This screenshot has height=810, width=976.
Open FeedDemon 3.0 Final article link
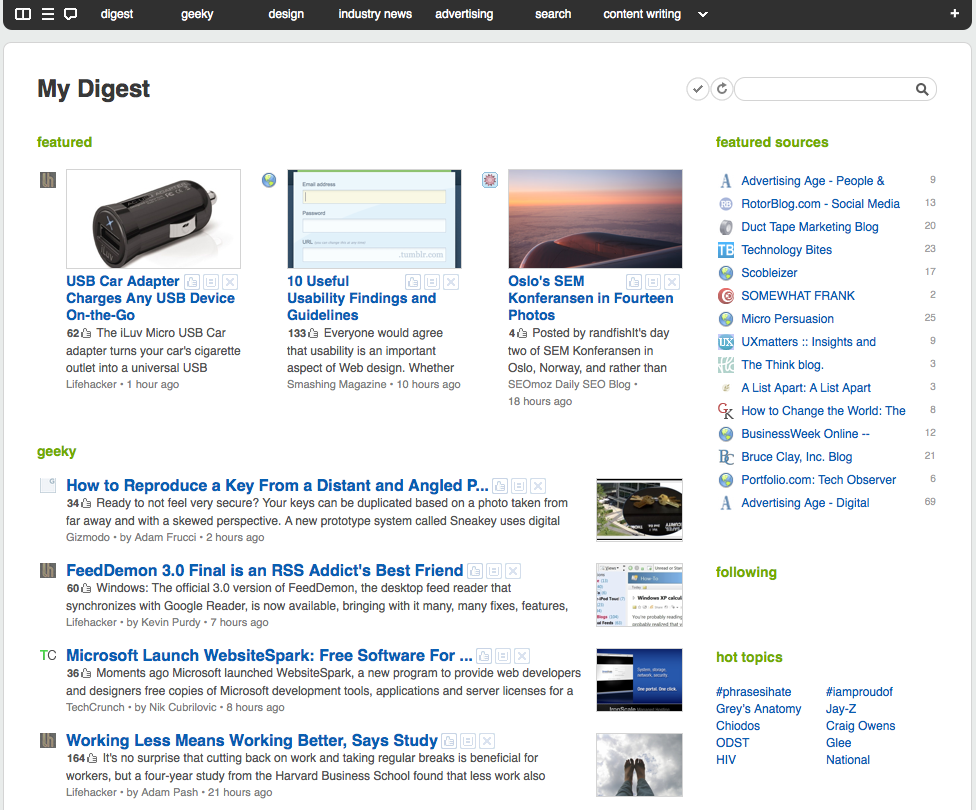pos(265,570)
